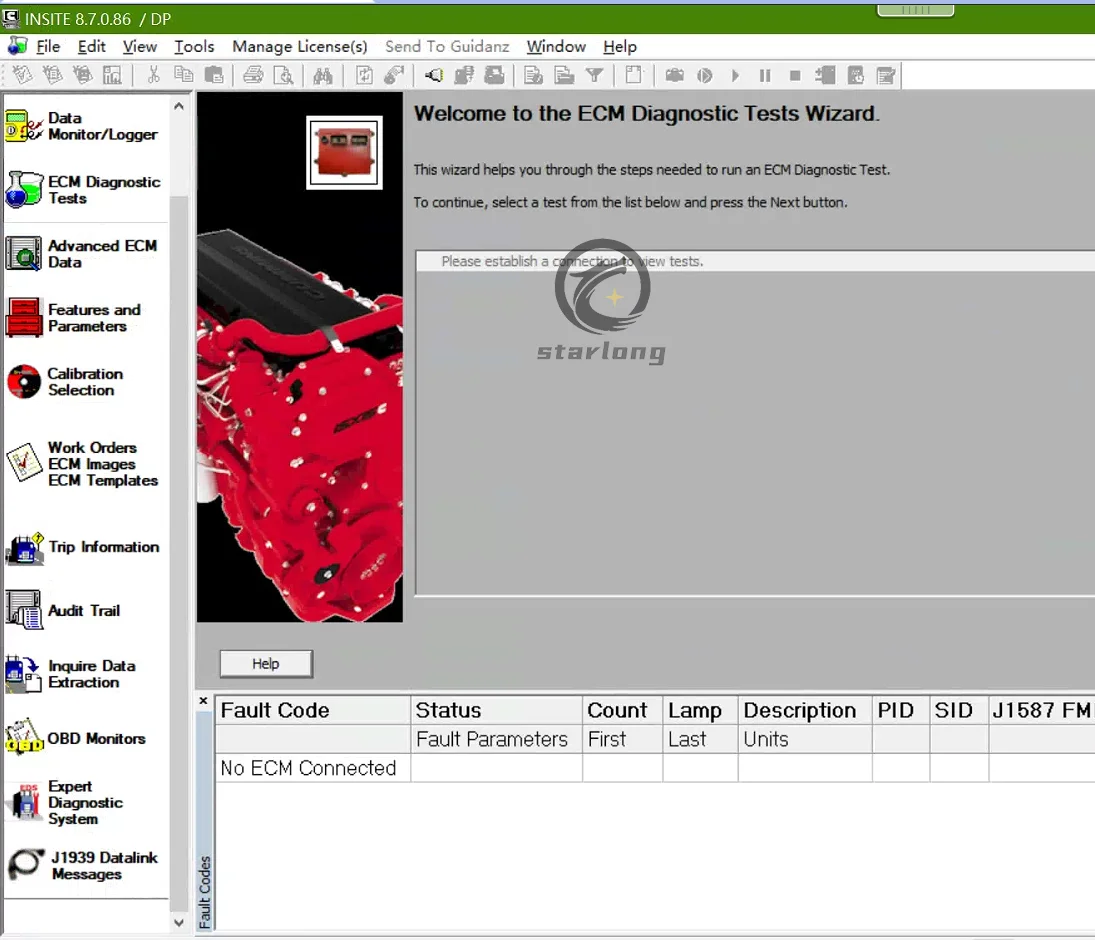Open Expert Diagnostic System

coord(83,803)
